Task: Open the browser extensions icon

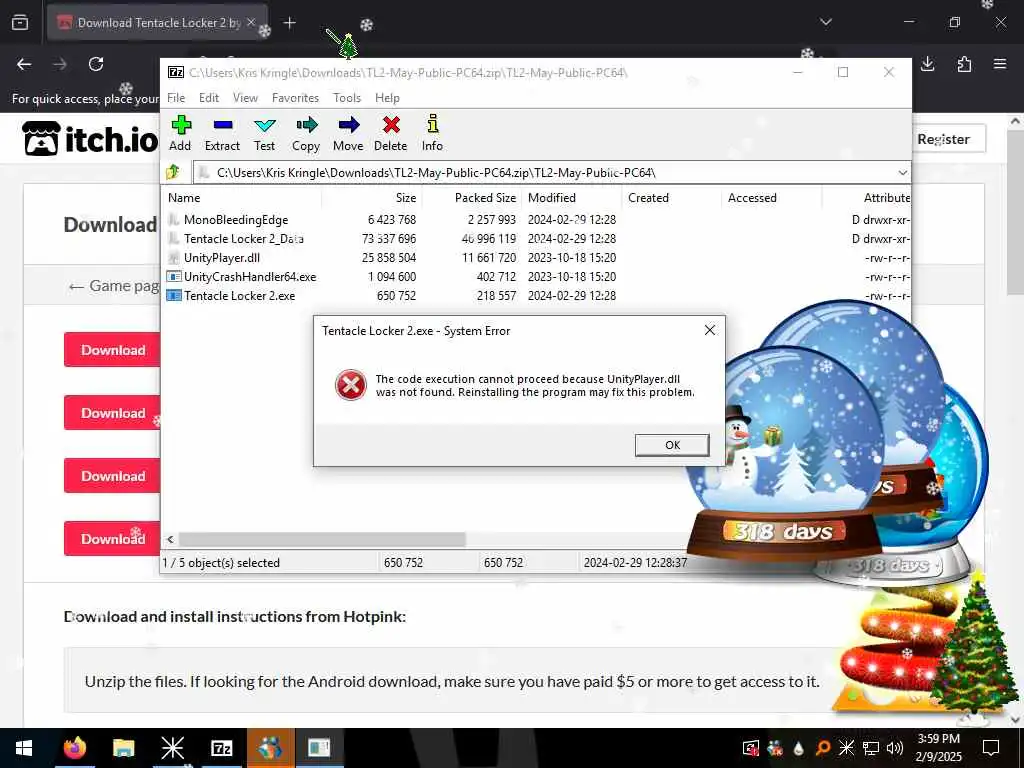Action: (x=964, y=64)
